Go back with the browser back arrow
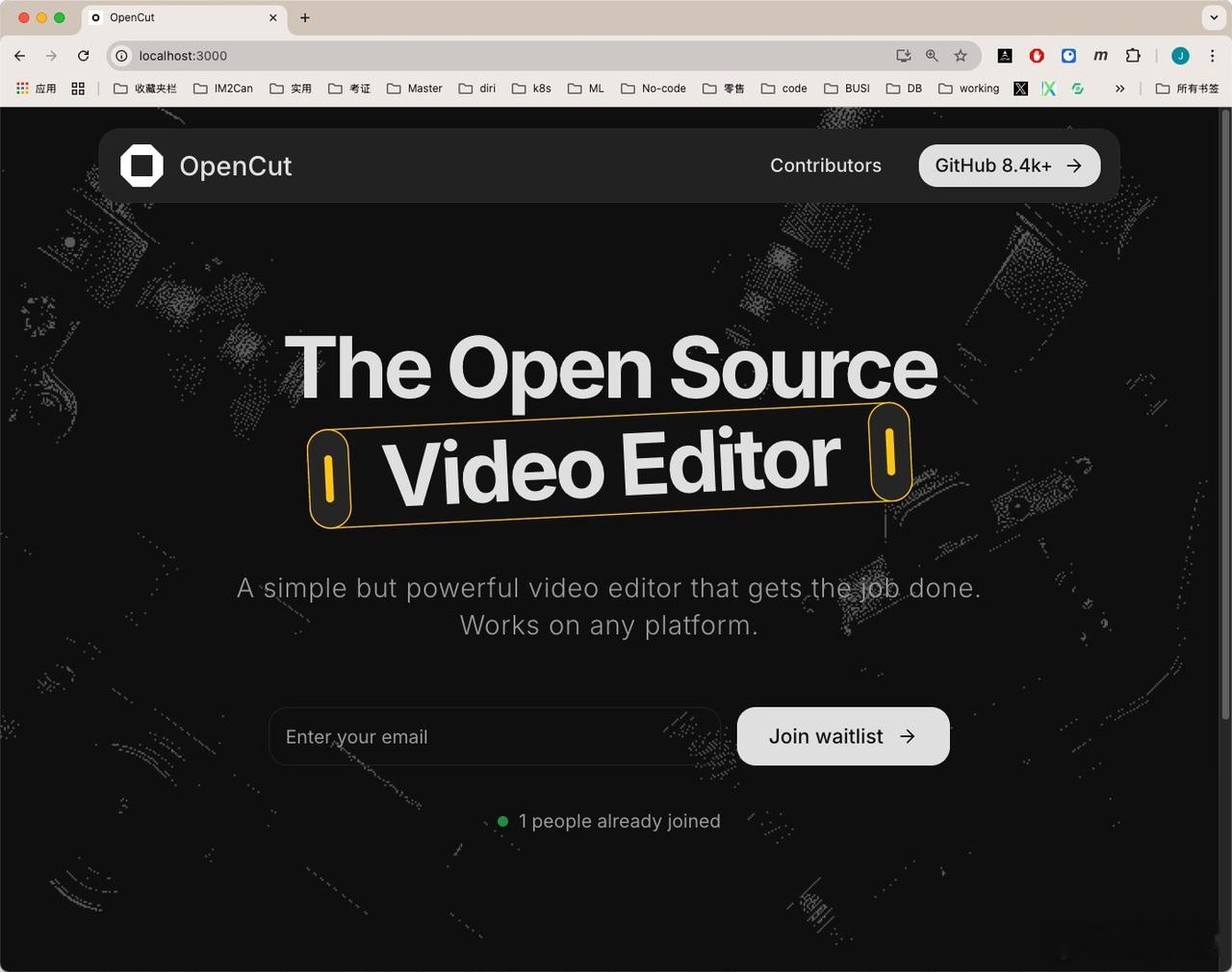1232x972 pixels. pyautogui.click(x=20, y=56)
